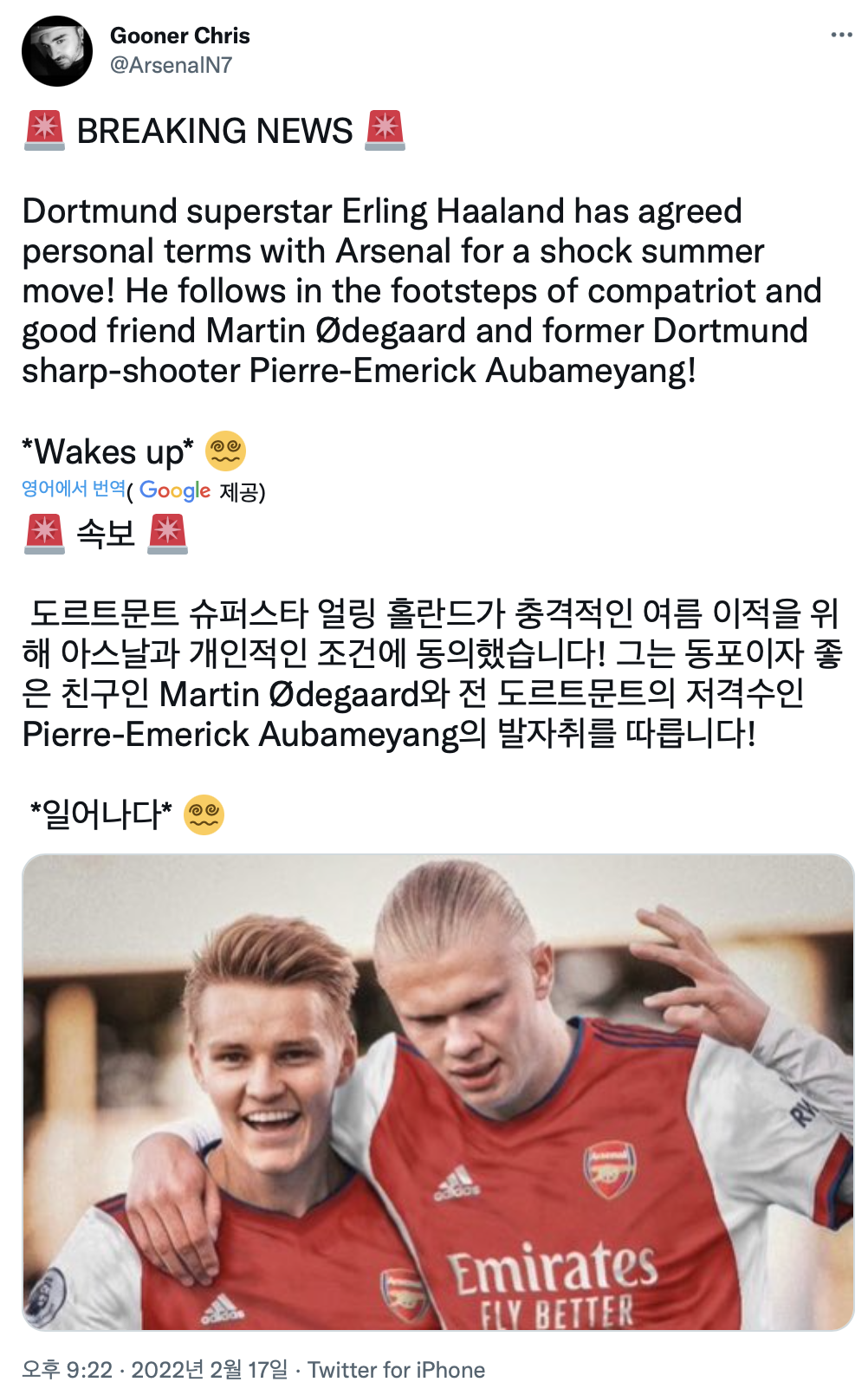Click the siren emoji after BREAKING NEWS
868x1395 pixels.
[385, 131]
